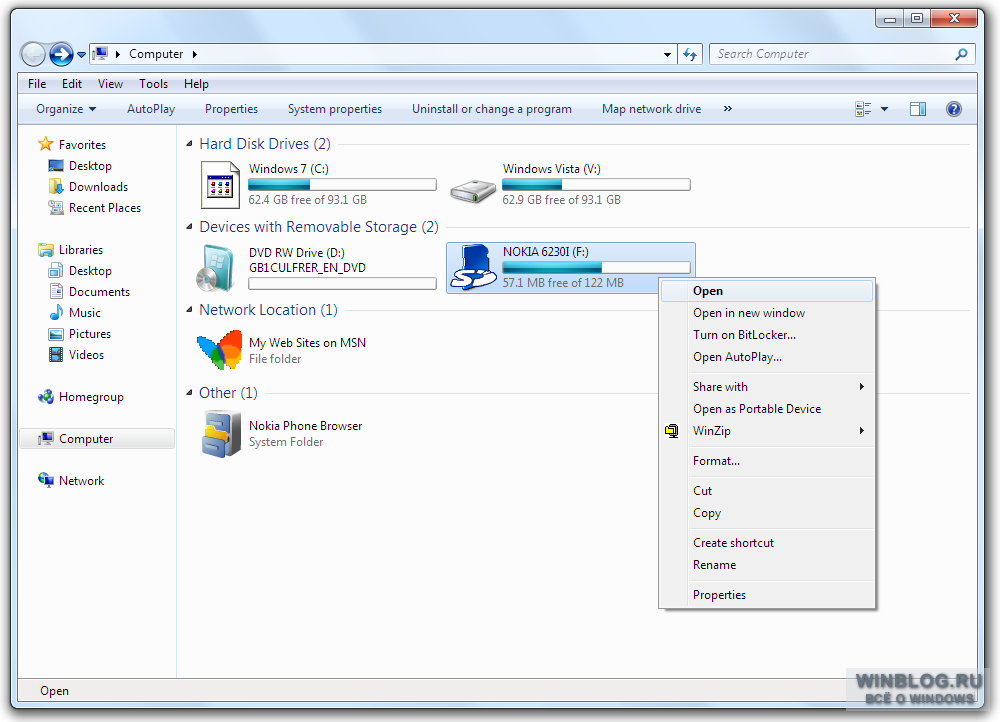Collapse the Hard Disk Drives group

tap(189, 144)
